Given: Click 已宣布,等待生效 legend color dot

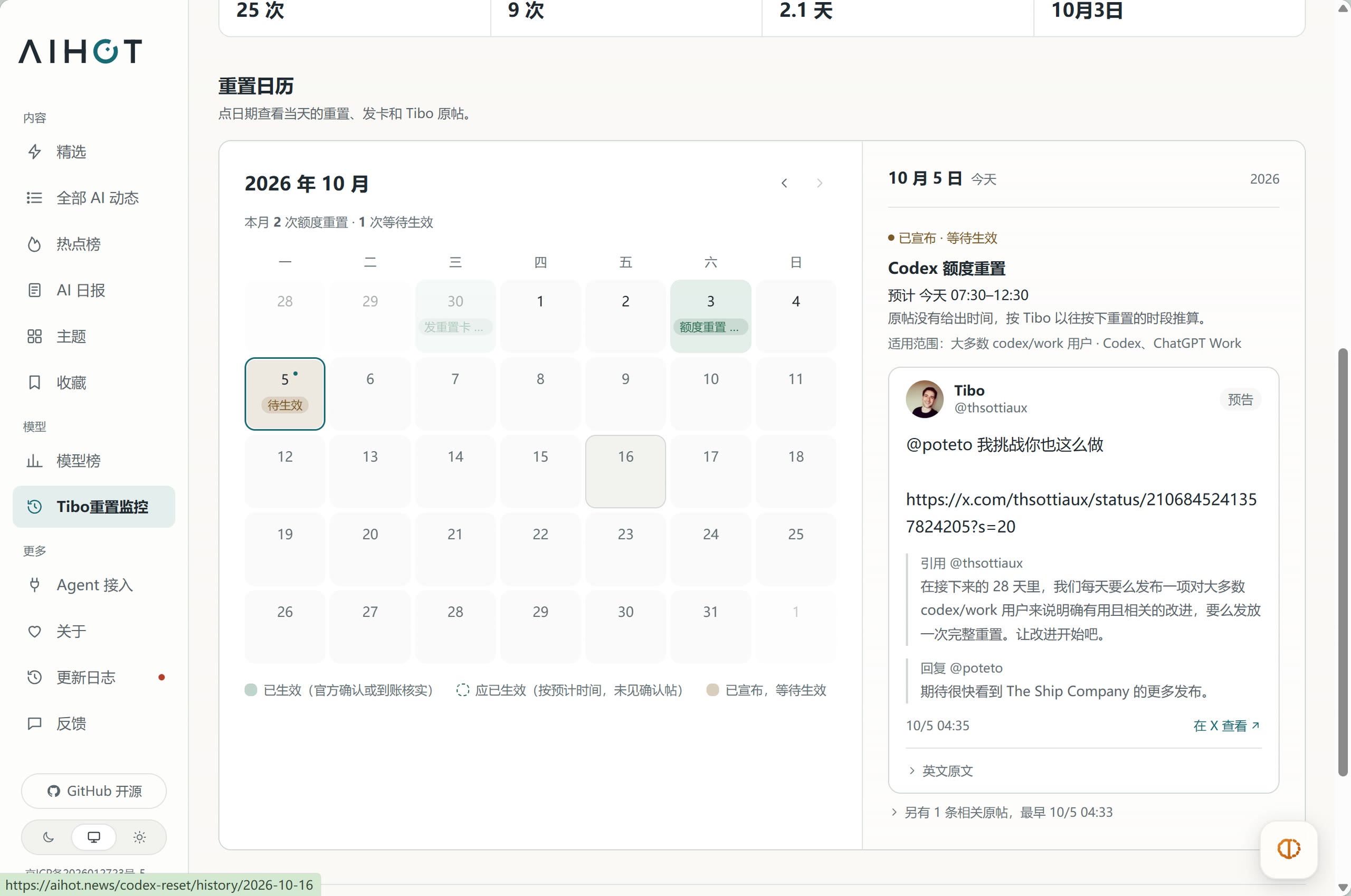Looking at the screenshot, I should 712,690.
